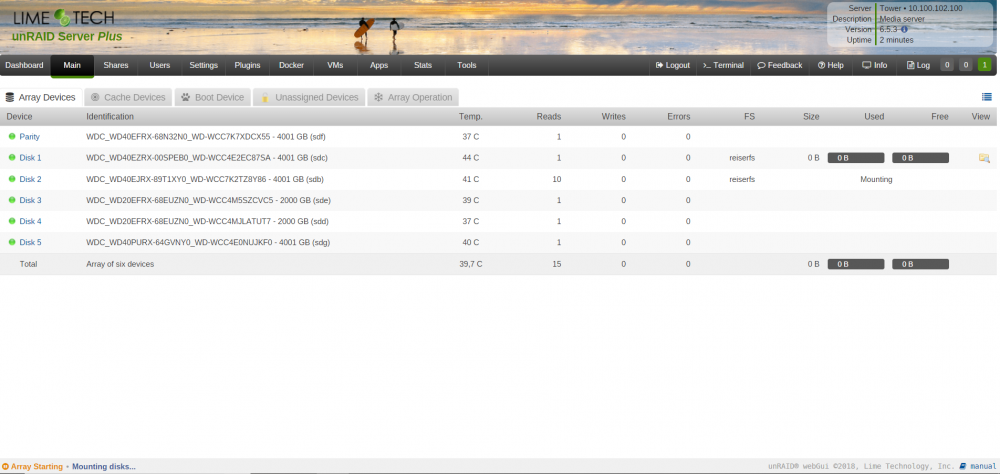Click Disk 5 identification WDC_WD40PURX text
The width and height of the screenshot is (1000, 474).
(x=208, y=242)
